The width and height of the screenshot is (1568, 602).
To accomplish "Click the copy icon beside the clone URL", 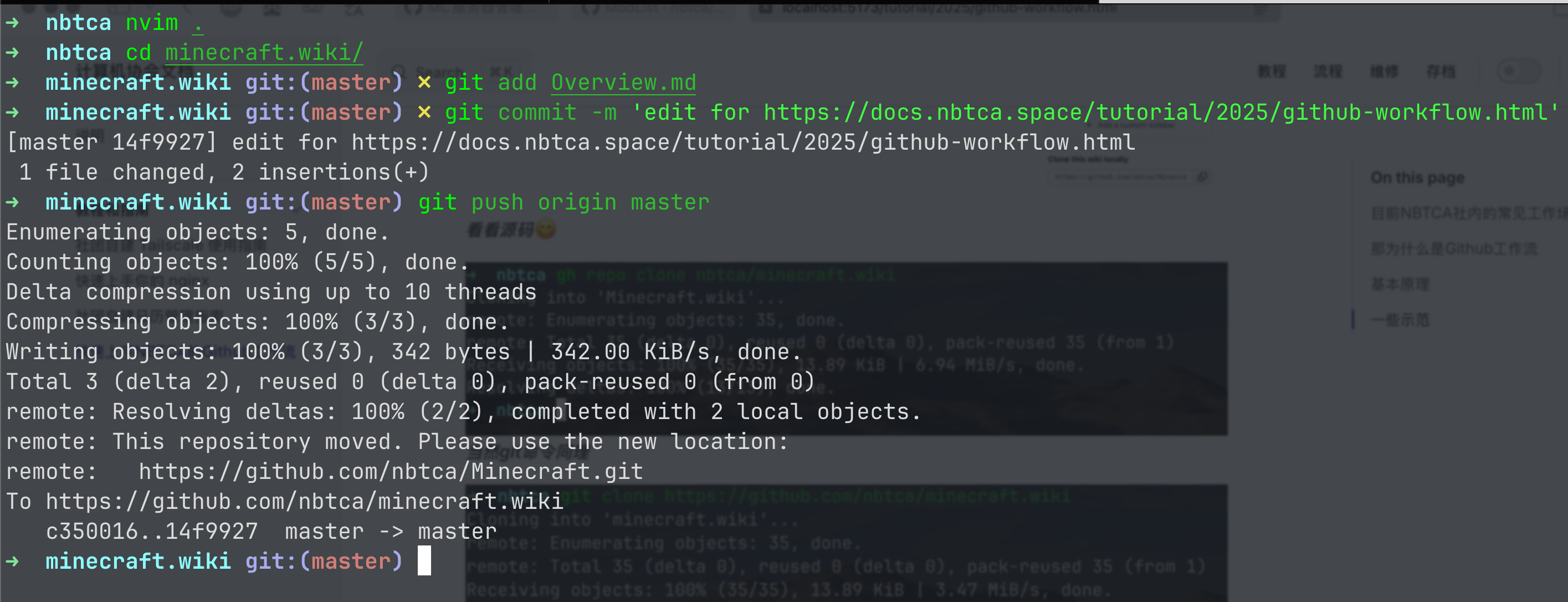I will 1202,177.
